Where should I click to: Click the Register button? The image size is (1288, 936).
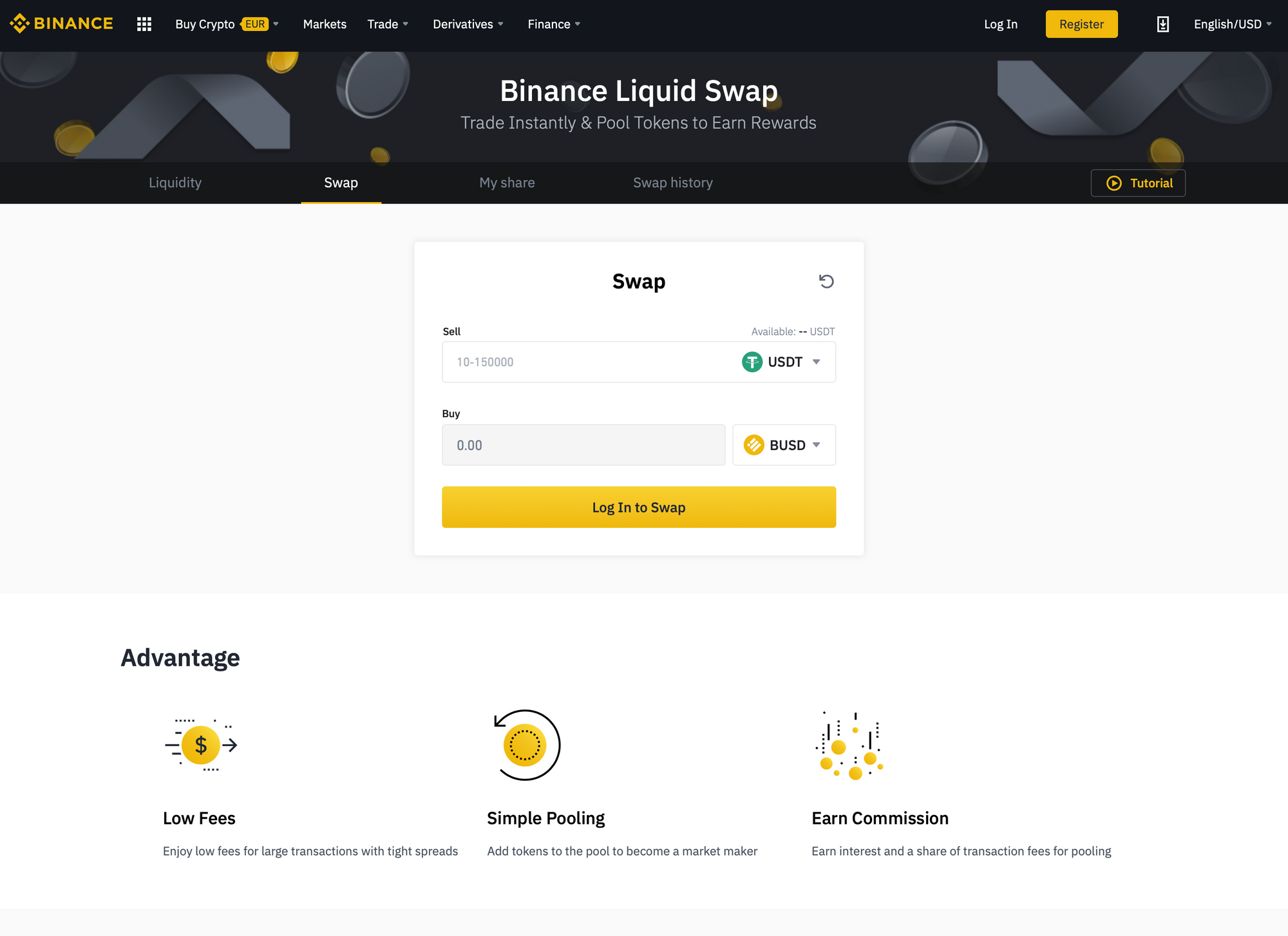(x=1081, y=24)
